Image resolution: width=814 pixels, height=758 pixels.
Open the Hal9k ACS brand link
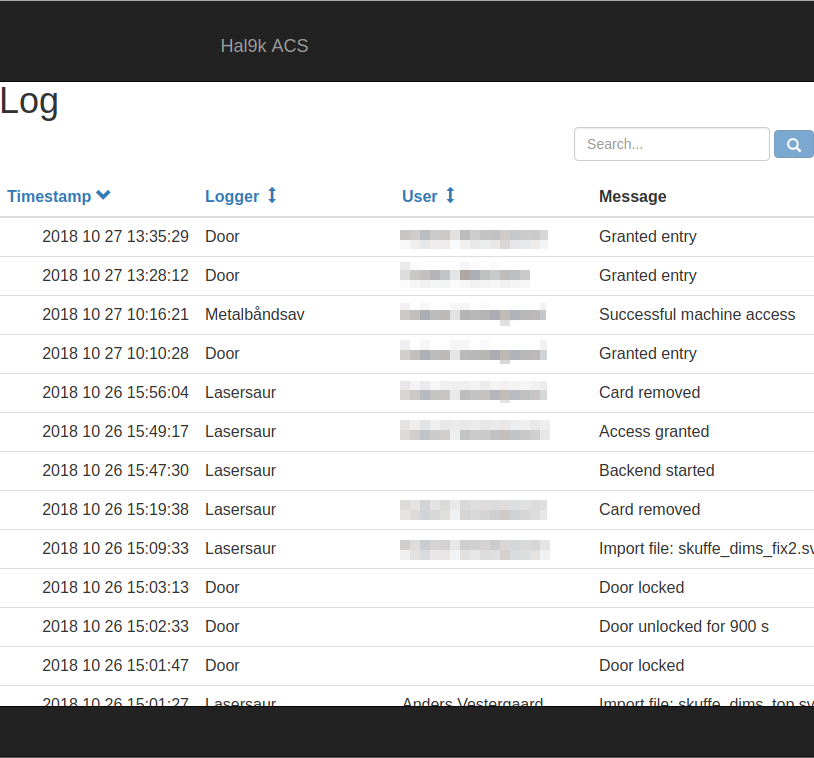(x=264, y=45)
